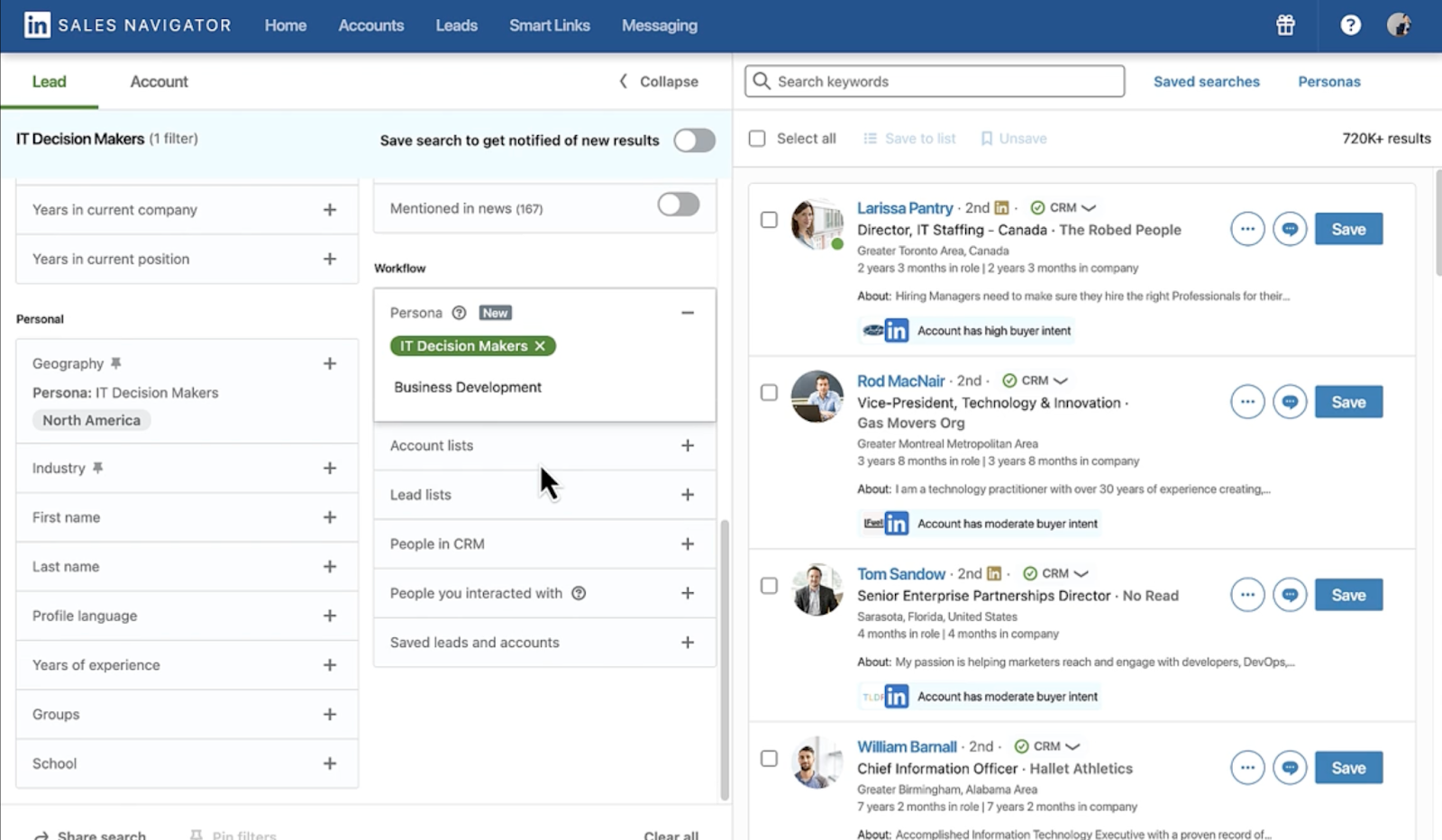Image resolution: width=1442 pixels, height=840 pixels.
Task: Open the gift box icon in header
Action: [1285, 25]
